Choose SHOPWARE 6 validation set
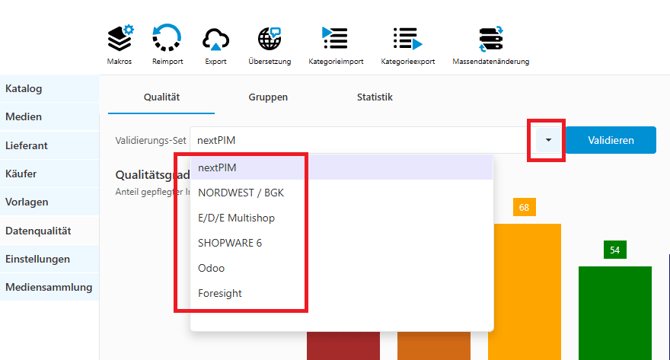Screen dimensions: 670x360 tap(342, 243)
